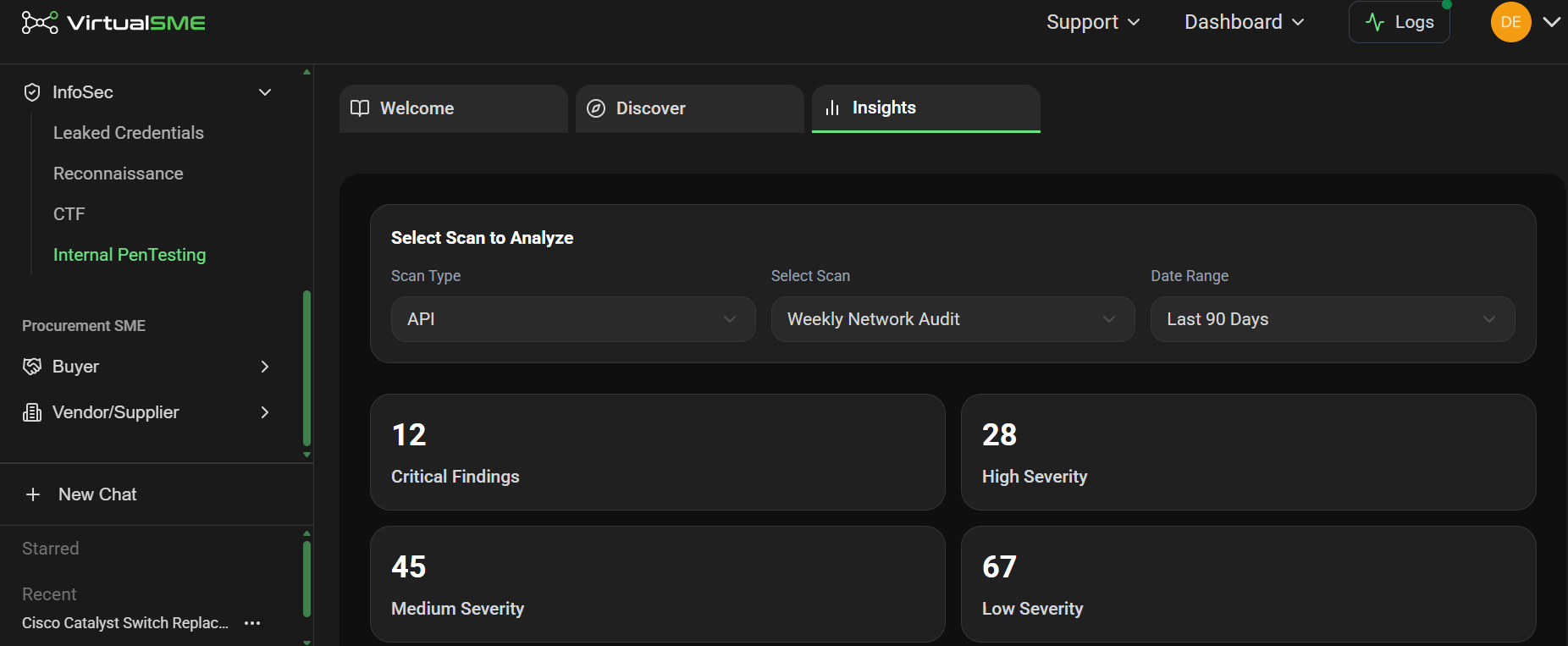1568x646 pixels.
Task: Click the Starred heading
Action: (x=51, y=549)
